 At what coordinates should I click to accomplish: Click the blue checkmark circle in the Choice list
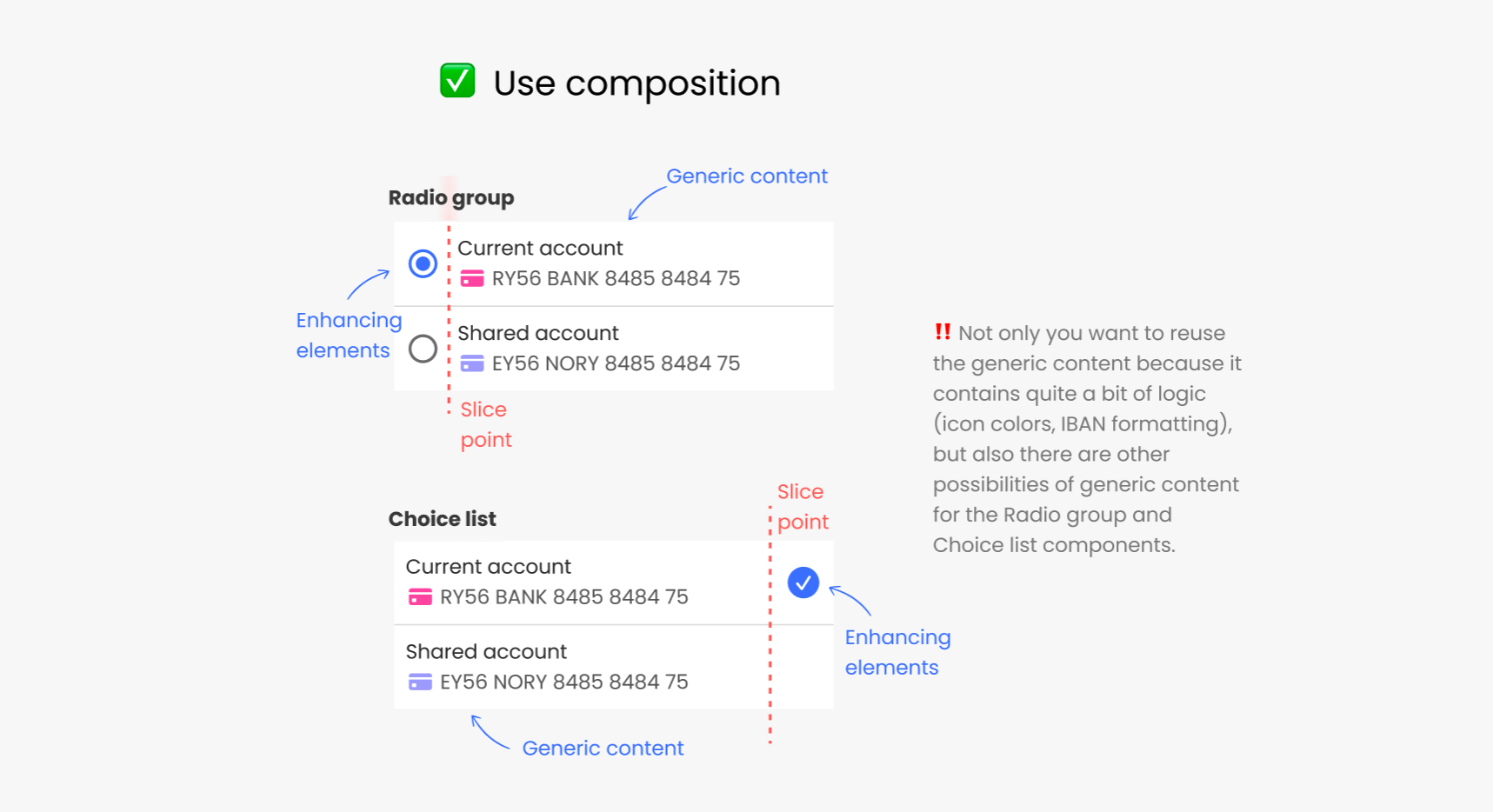click(x=803, y=582)
